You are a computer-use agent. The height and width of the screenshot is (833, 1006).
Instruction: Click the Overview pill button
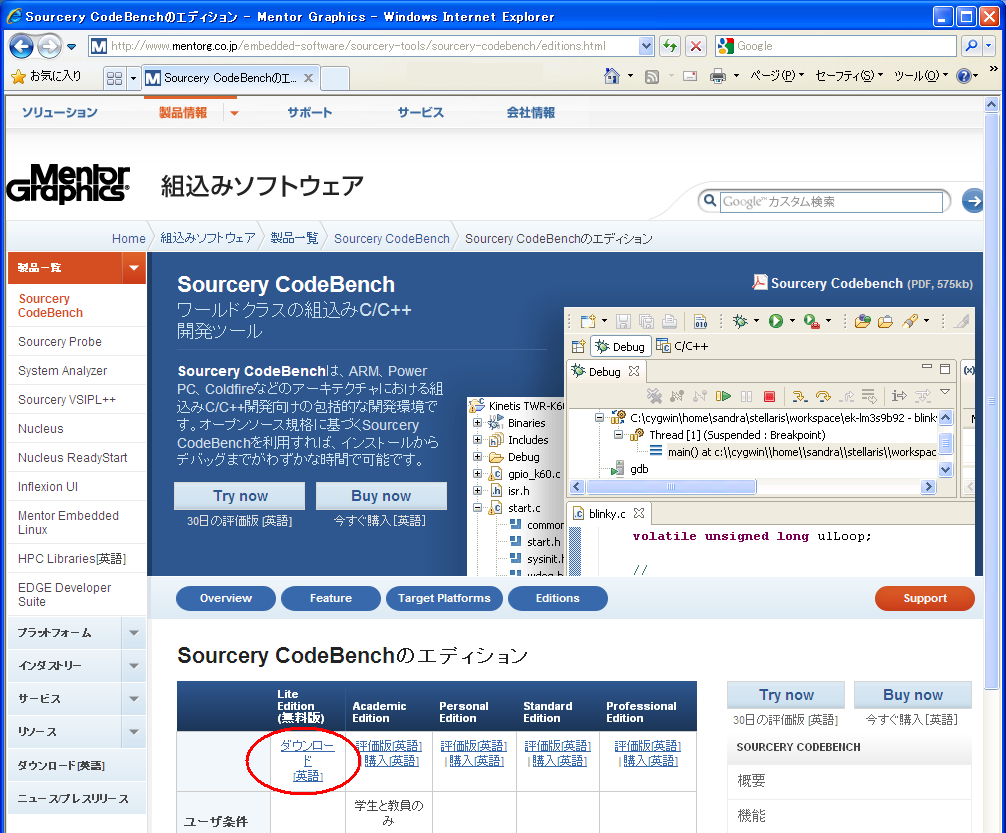[226, 598]
